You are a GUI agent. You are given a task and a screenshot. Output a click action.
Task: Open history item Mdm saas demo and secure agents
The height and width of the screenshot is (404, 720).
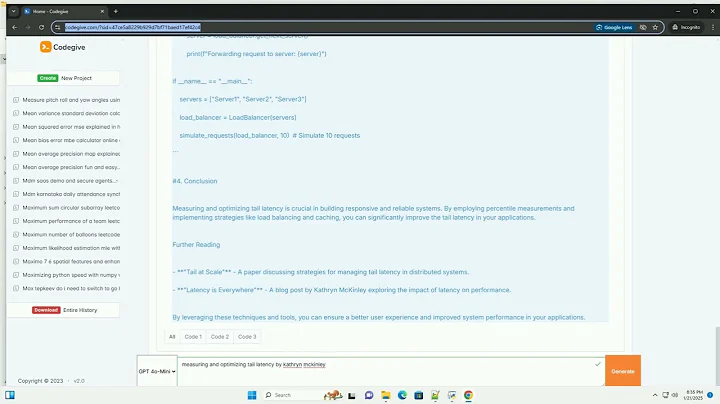point(70,180)
